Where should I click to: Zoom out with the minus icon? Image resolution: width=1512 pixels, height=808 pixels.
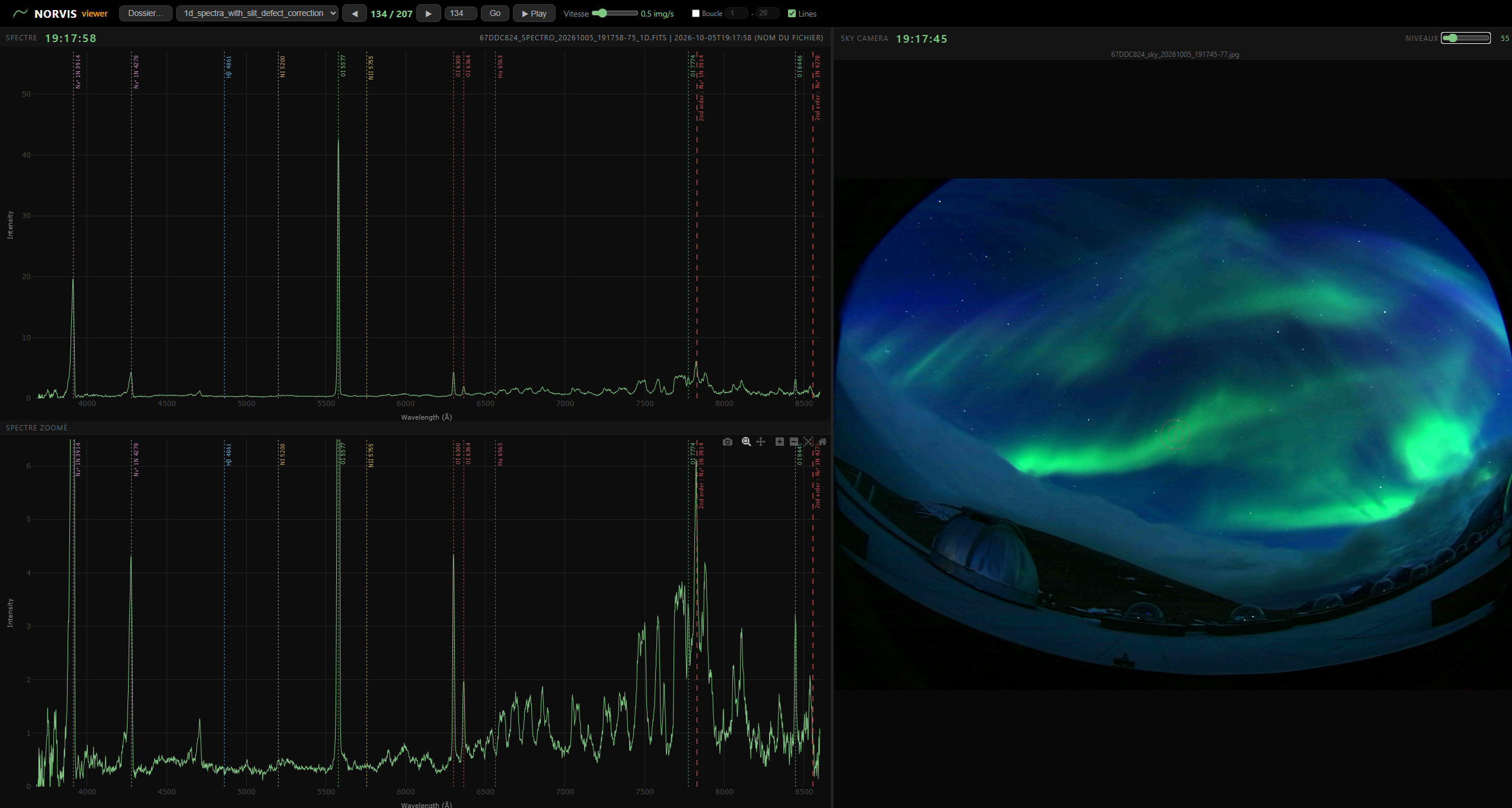pos(794,442)
